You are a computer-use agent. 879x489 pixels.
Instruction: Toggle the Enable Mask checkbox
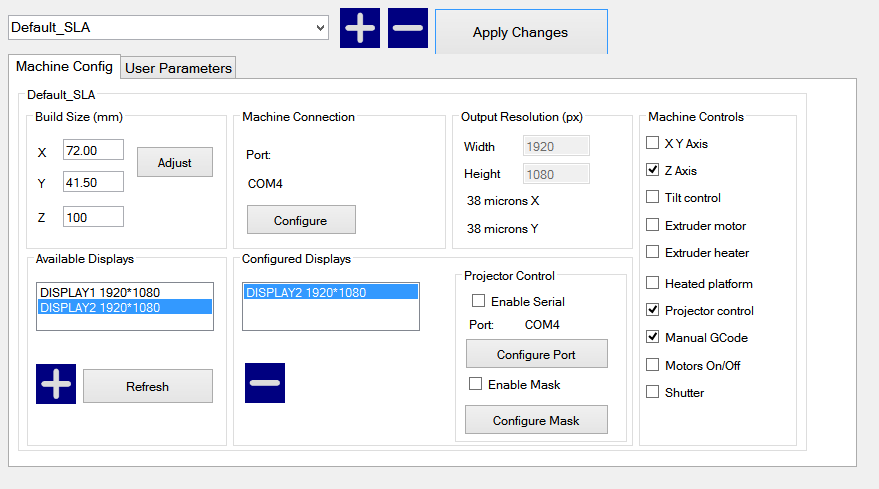point(476,384)
